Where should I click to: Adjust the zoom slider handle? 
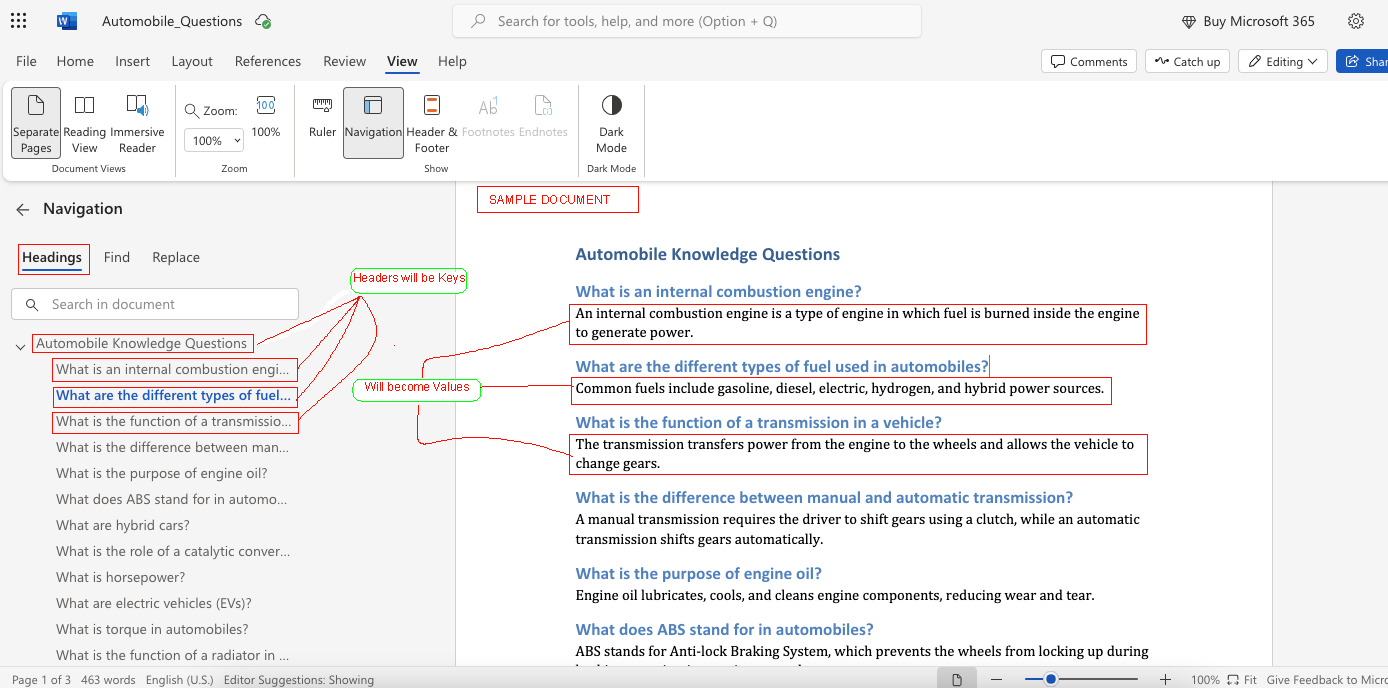click(x=1051, y=680)
